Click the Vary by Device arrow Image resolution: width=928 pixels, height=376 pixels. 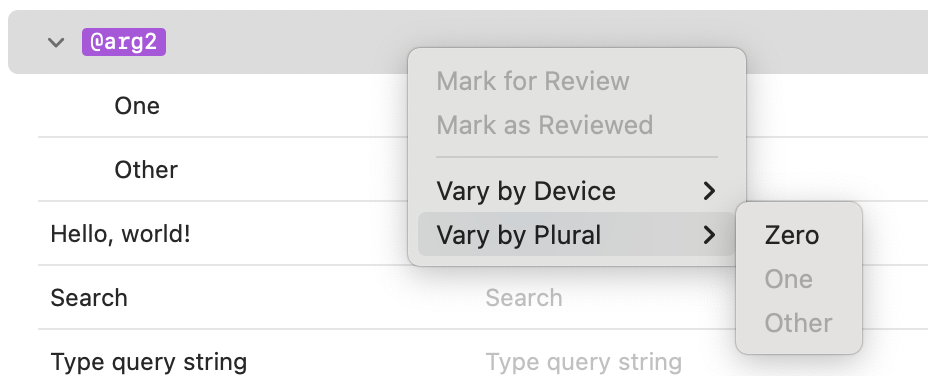click(x=709, y=191)
